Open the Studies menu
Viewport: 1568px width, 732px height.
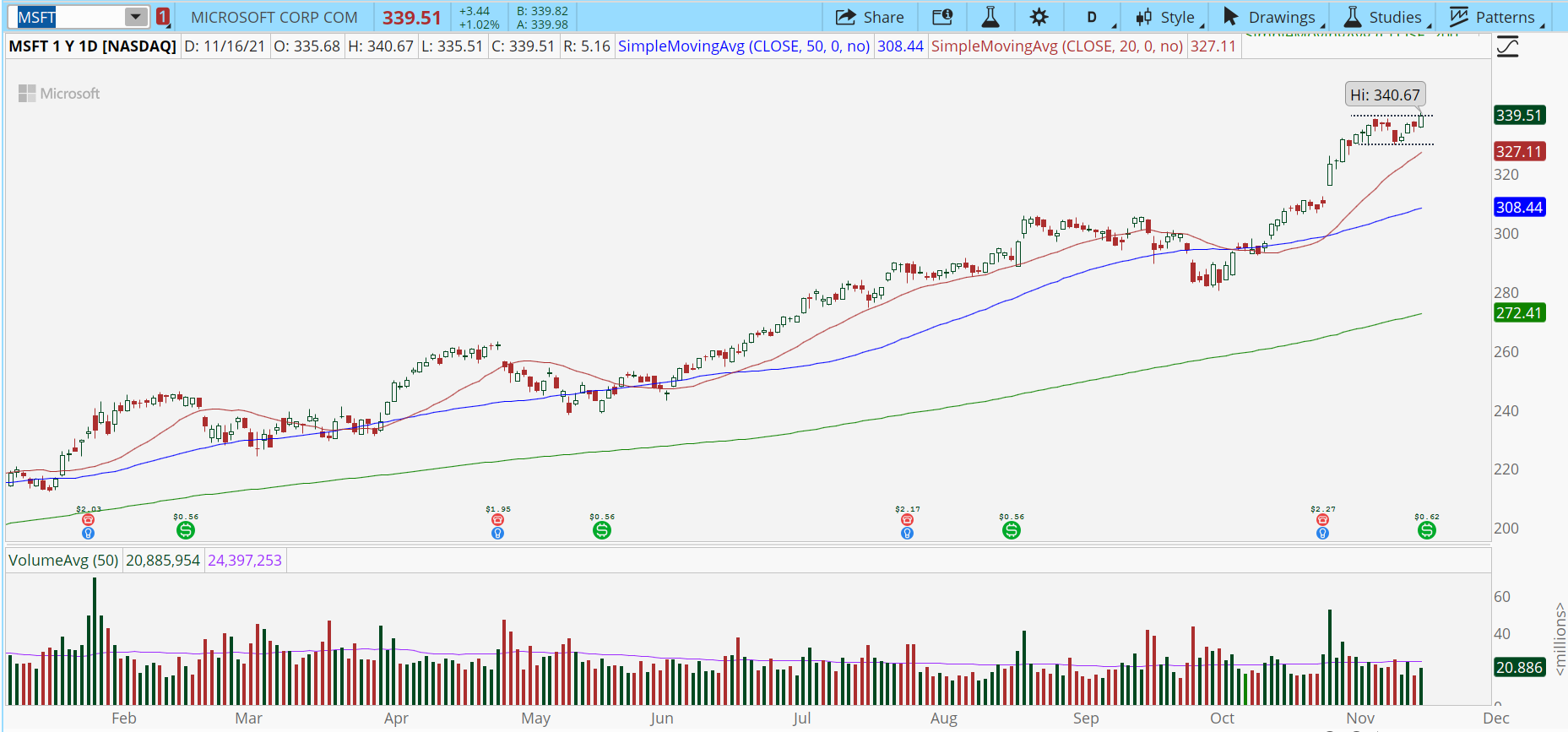click(x=1386, y=17)
